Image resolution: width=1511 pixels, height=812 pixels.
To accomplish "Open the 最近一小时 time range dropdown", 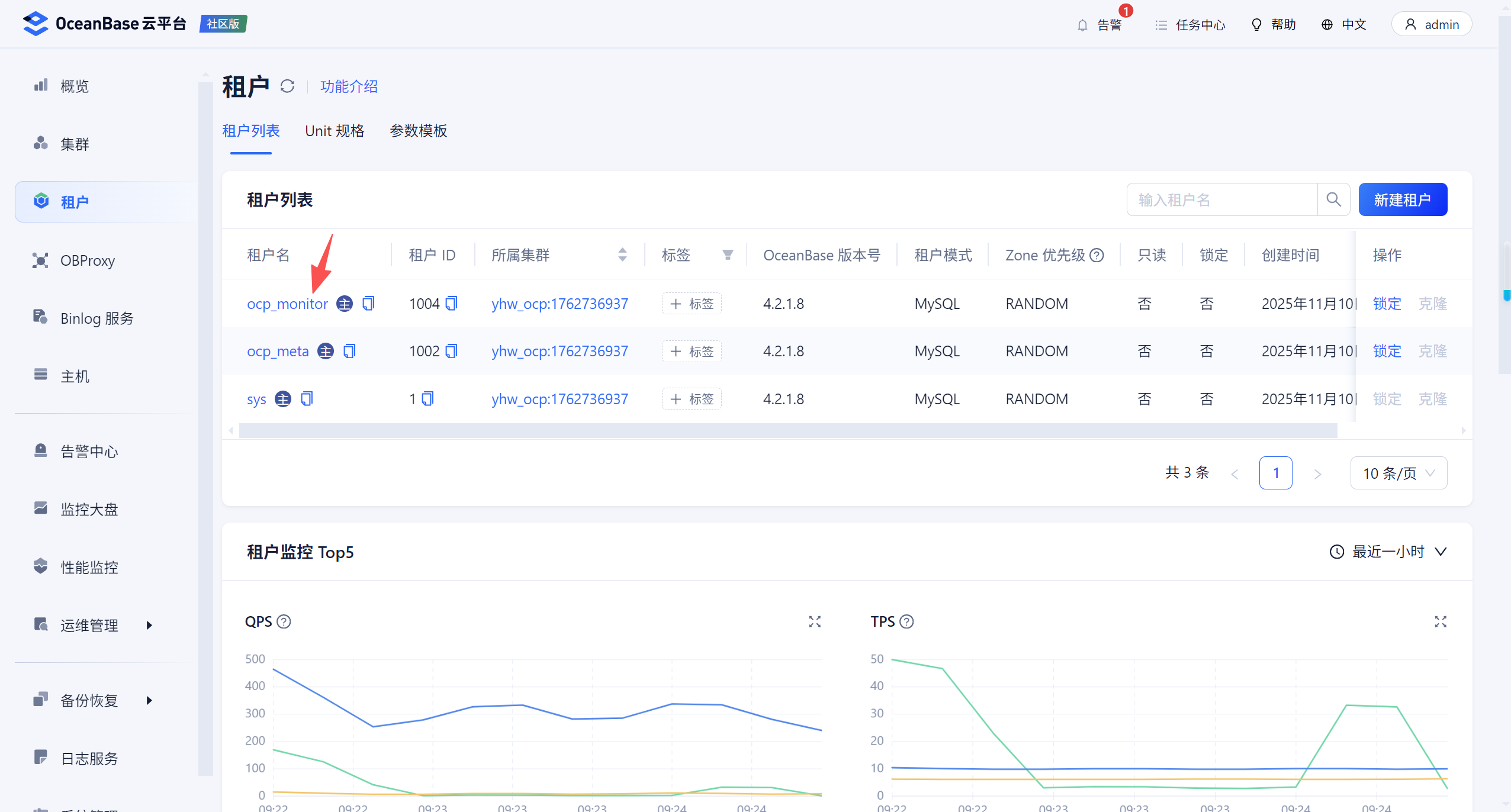I will 1388,552.
